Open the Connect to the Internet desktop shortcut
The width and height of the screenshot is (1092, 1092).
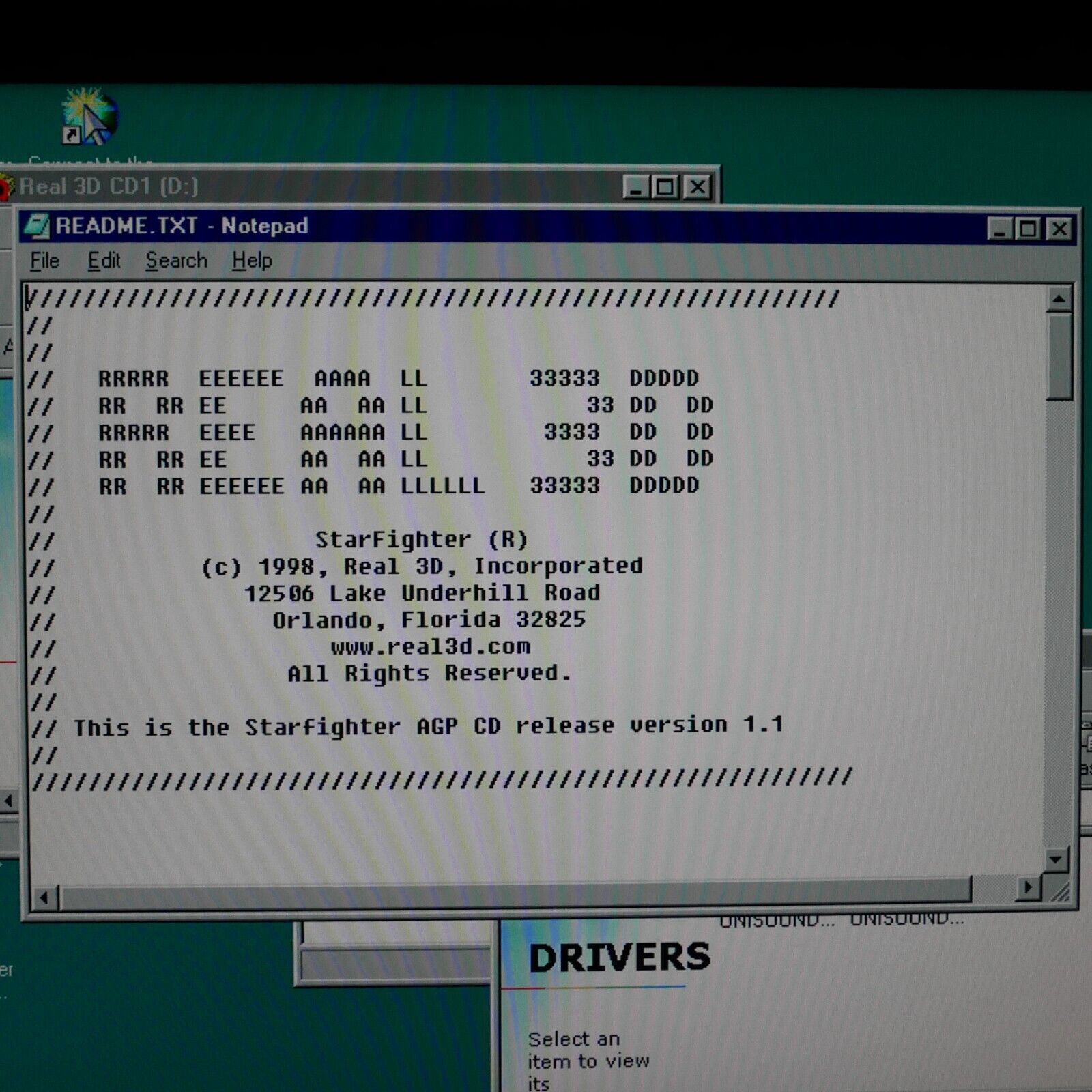coord(89,117)
